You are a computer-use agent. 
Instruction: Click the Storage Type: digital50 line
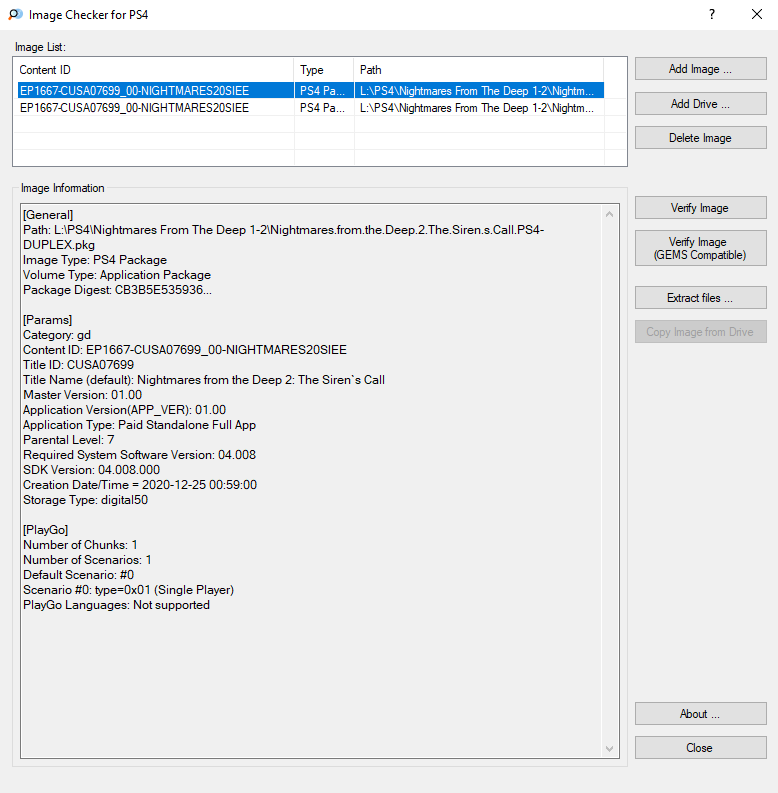tap(85, 500)
